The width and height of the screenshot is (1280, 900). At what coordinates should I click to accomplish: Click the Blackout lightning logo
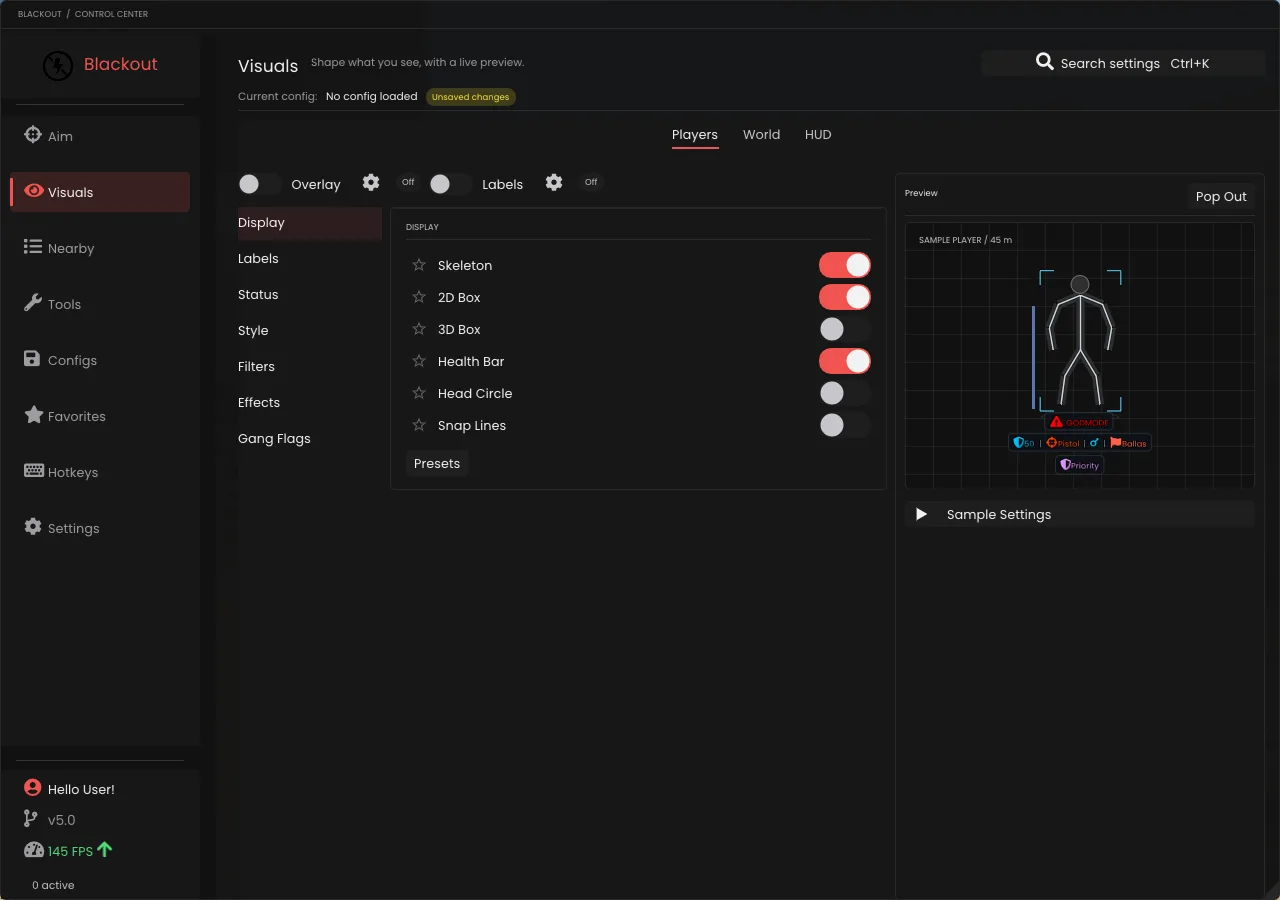pyautogui.click(x=58, y=66)
